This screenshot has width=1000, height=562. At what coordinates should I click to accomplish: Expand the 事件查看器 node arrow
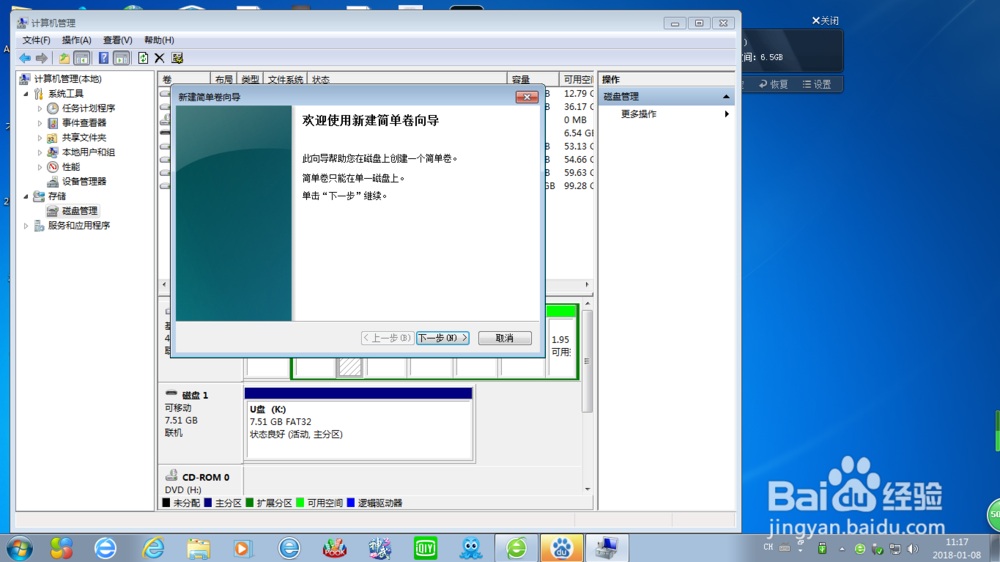(x=40, y=123)
